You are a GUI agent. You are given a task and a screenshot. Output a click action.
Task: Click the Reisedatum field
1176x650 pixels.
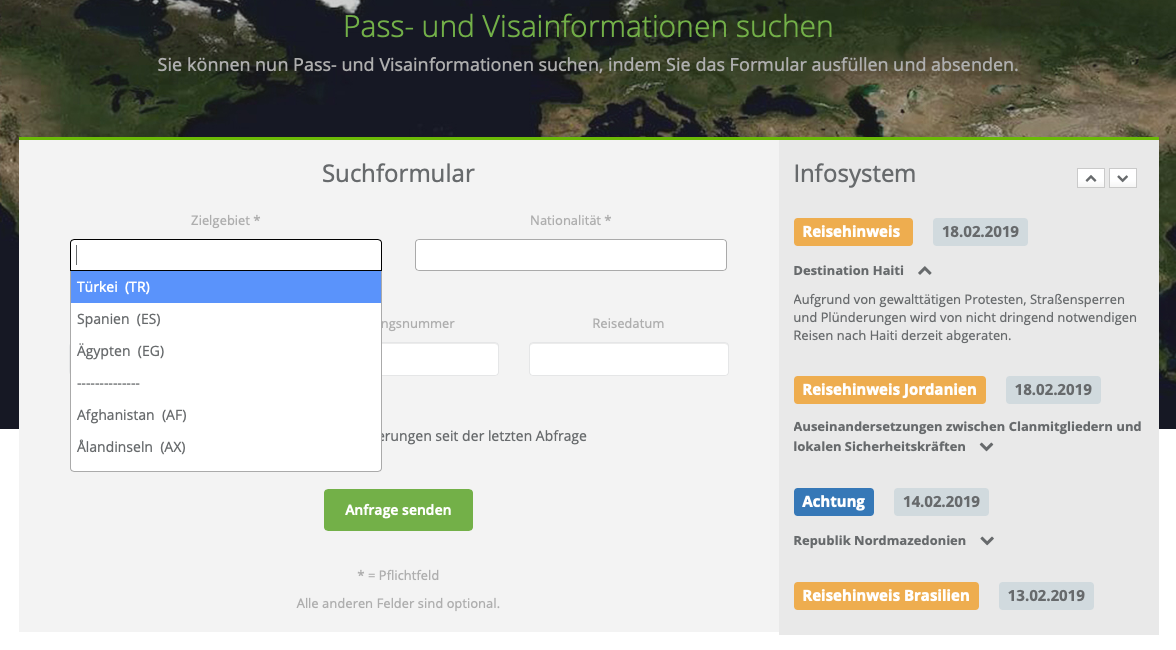[x=628, y=359]
